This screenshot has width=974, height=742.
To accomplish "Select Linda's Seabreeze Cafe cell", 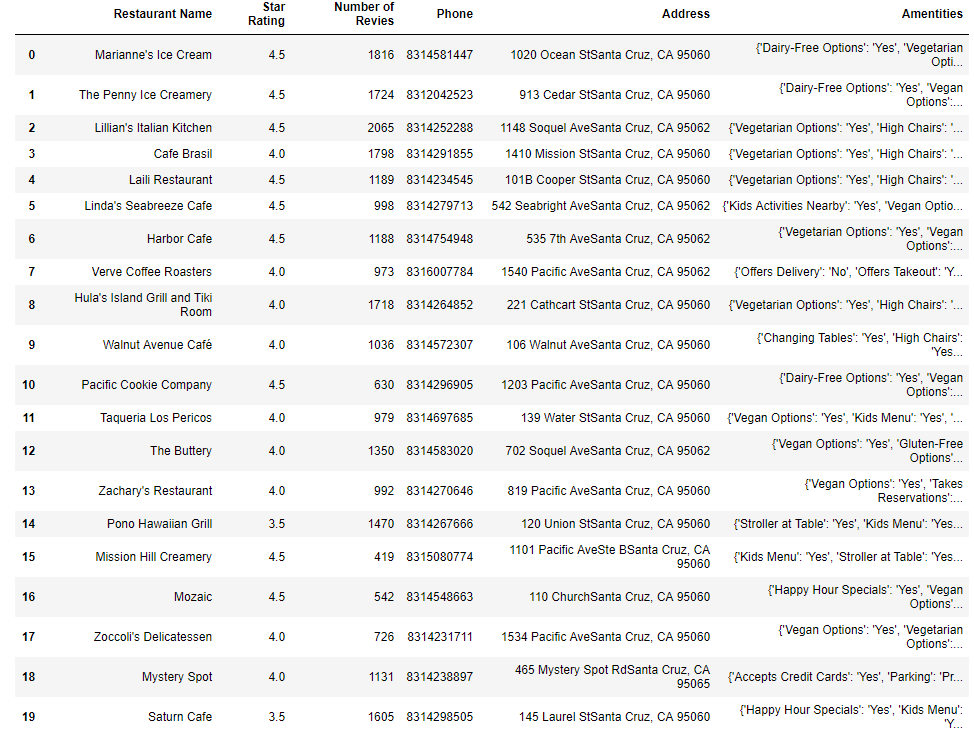I will click(148, 206).
